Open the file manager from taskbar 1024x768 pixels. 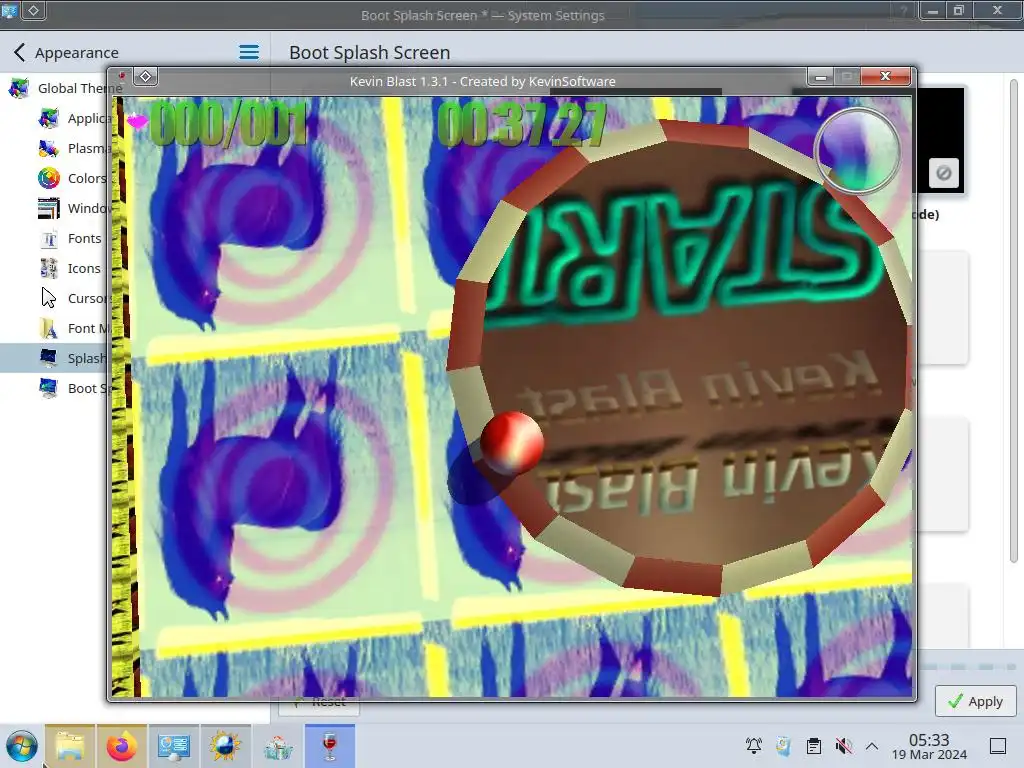pos(70,746)
